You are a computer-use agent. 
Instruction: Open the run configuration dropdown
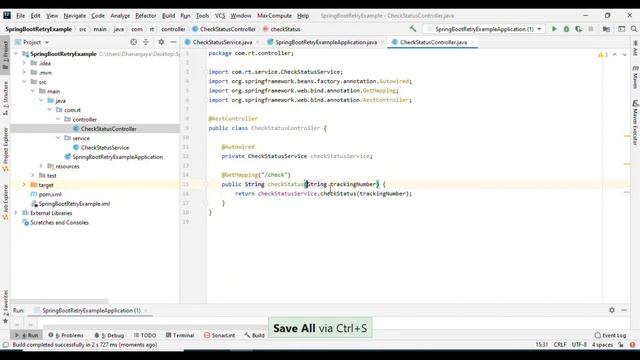484,29
